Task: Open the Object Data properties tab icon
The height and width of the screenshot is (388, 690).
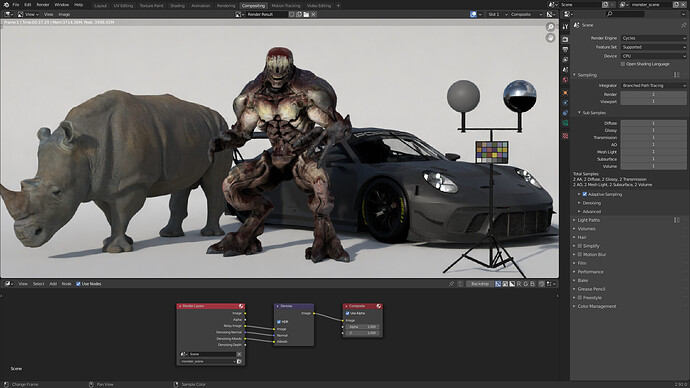Action: [565, 123]
